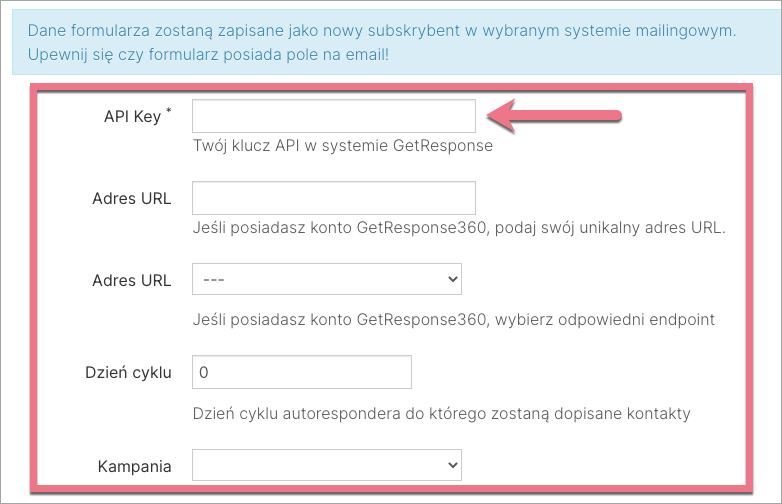Open the Adres URL endpoint dropdown showing '---'
The image size is (782, 504).
[326, 280]
